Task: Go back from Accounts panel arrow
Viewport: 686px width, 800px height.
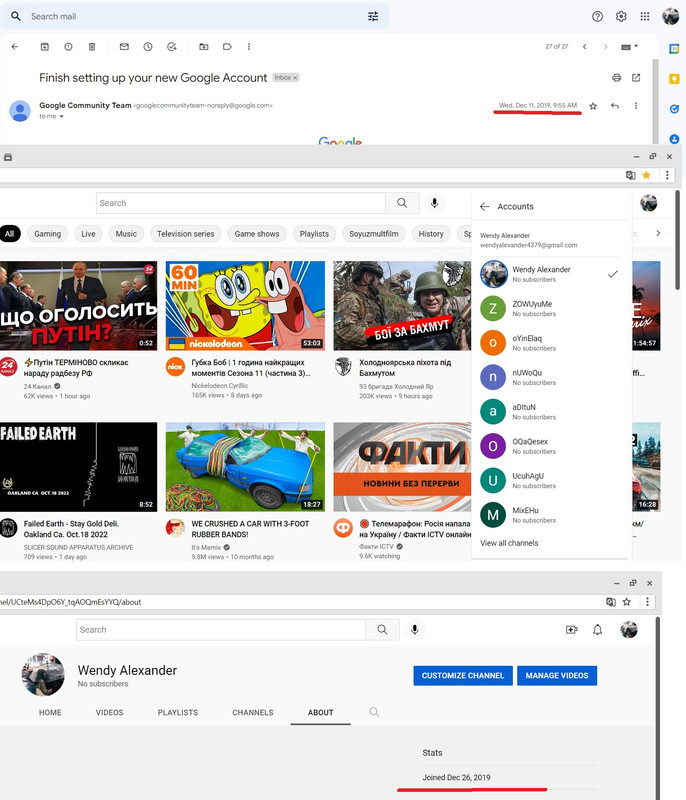Action: click(x=485, y=206)
